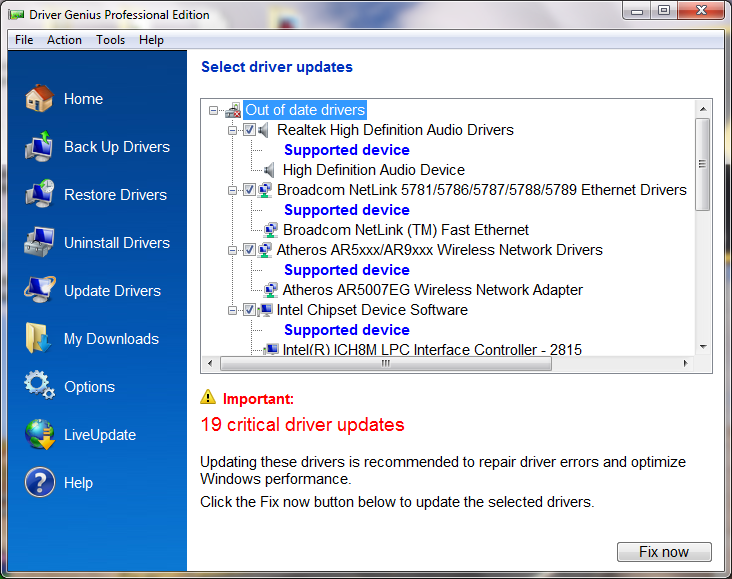Click network icon beside Atheros Wireless Network Drivers

pos(265,250)
